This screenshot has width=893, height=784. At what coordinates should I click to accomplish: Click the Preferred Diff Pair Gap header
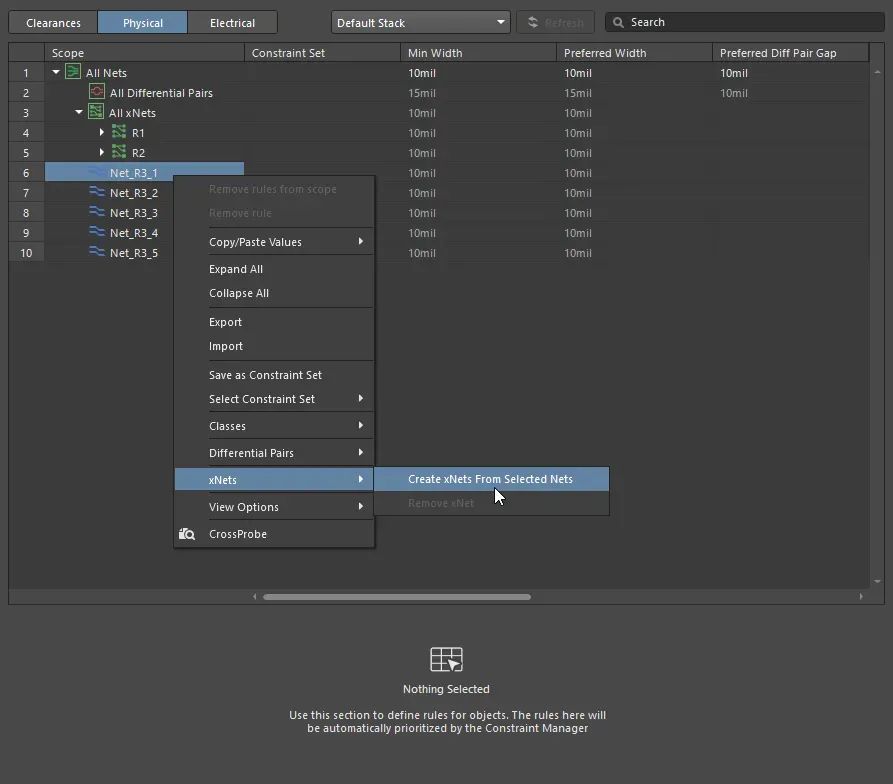point(790,53)
